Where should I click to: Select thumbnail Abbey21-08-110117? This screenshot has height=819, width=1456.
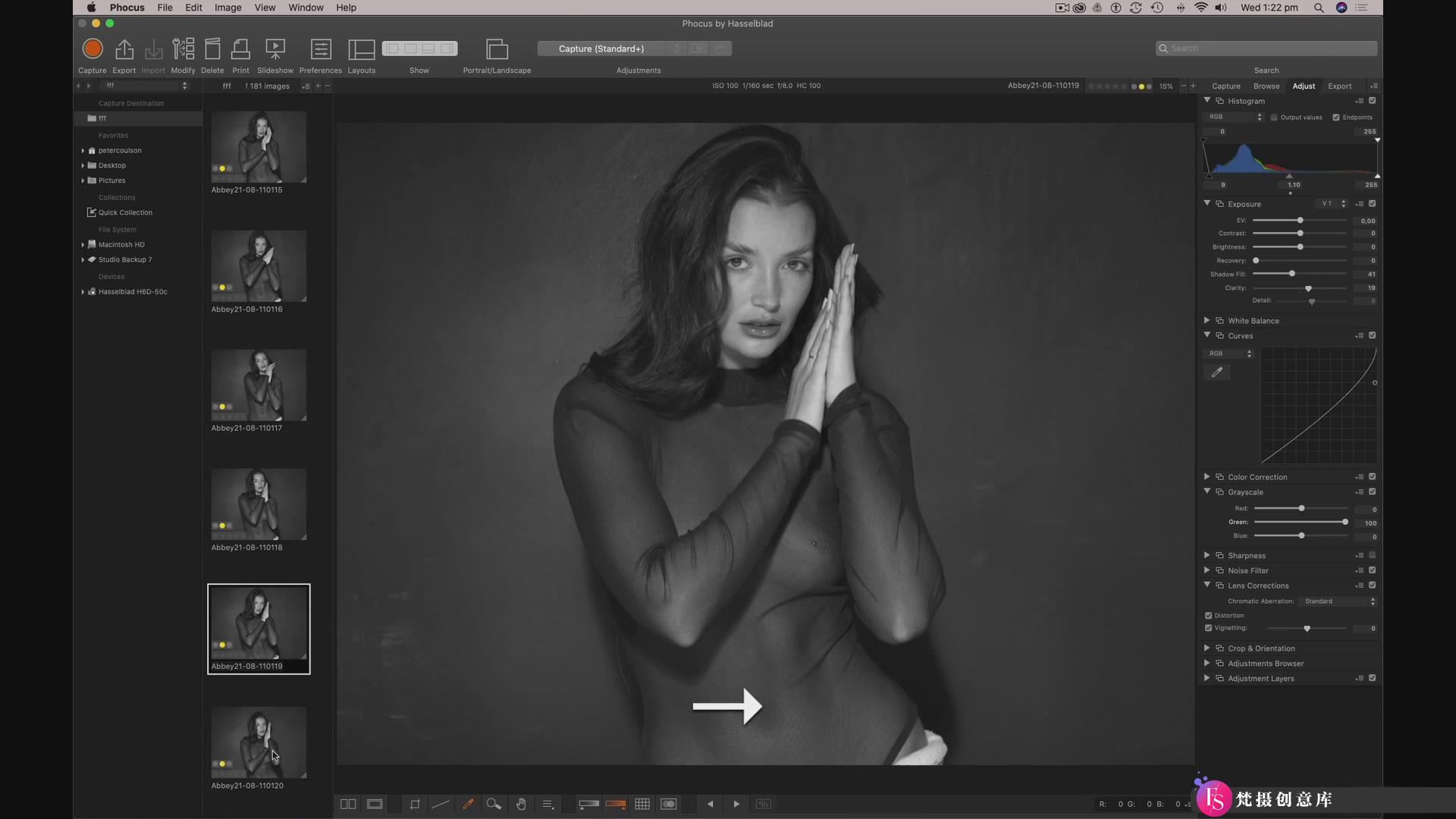[x=259, y=385]
